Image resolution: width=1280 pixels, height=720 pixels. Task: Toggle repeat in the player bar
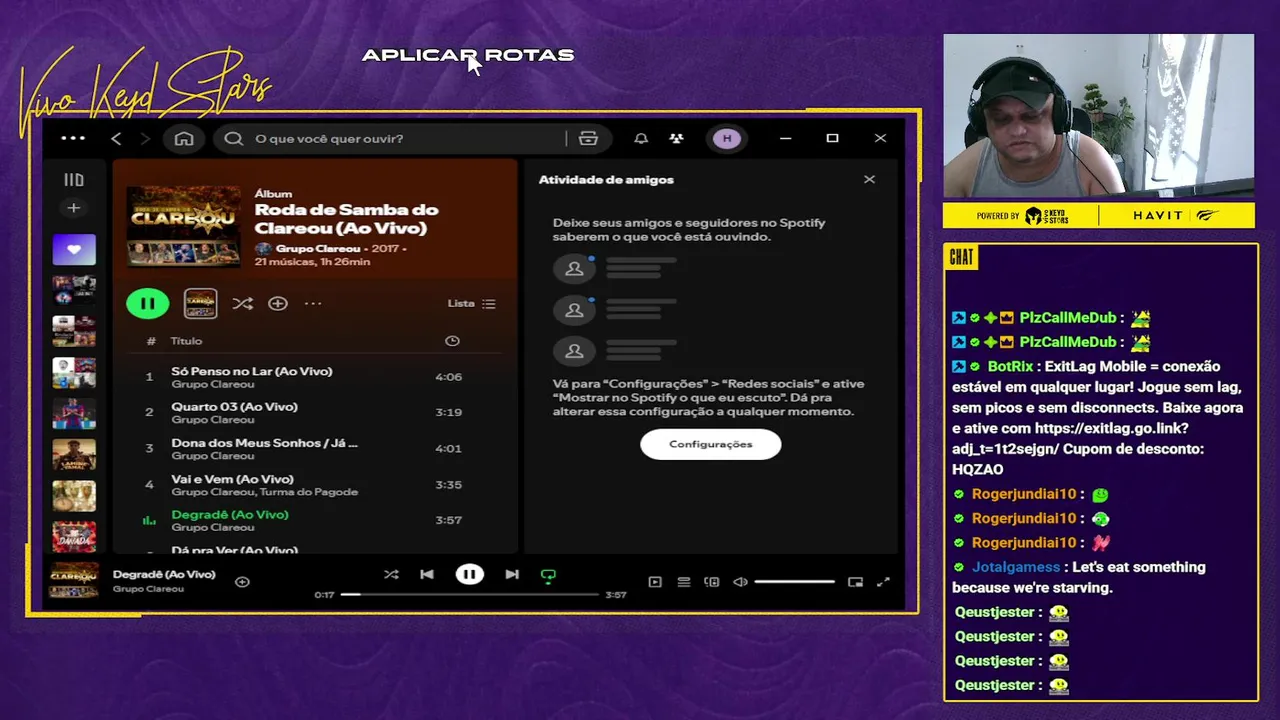[548, 576]
